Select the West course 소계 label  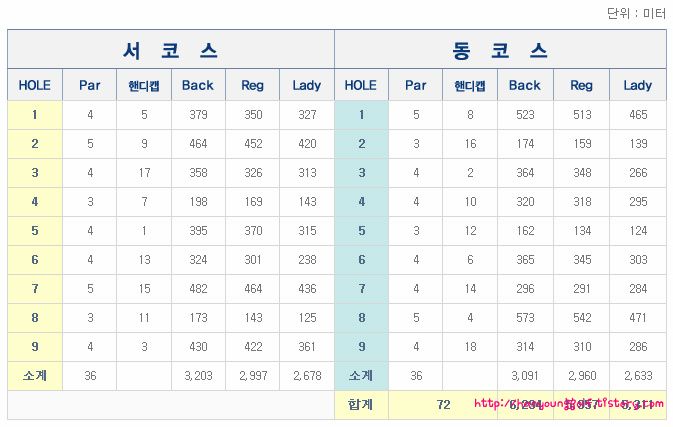pos(35,376)
